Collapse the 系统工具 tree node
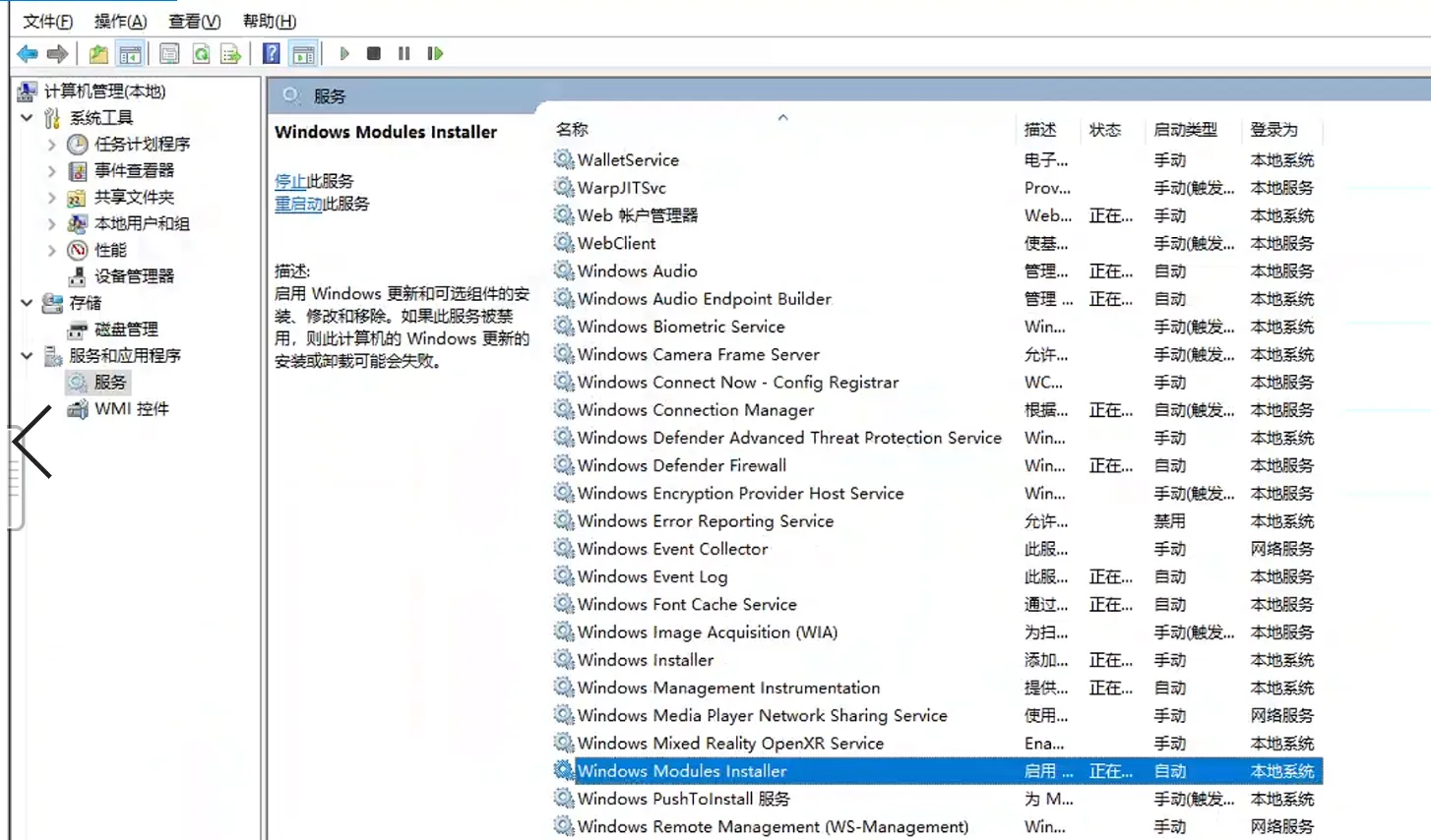1431x840 pixels. pyautogui.click(x=27, y=118)
